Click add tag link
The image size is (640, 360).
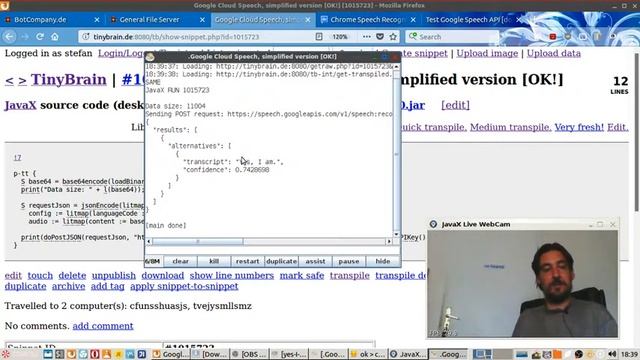tap(107, 286)
